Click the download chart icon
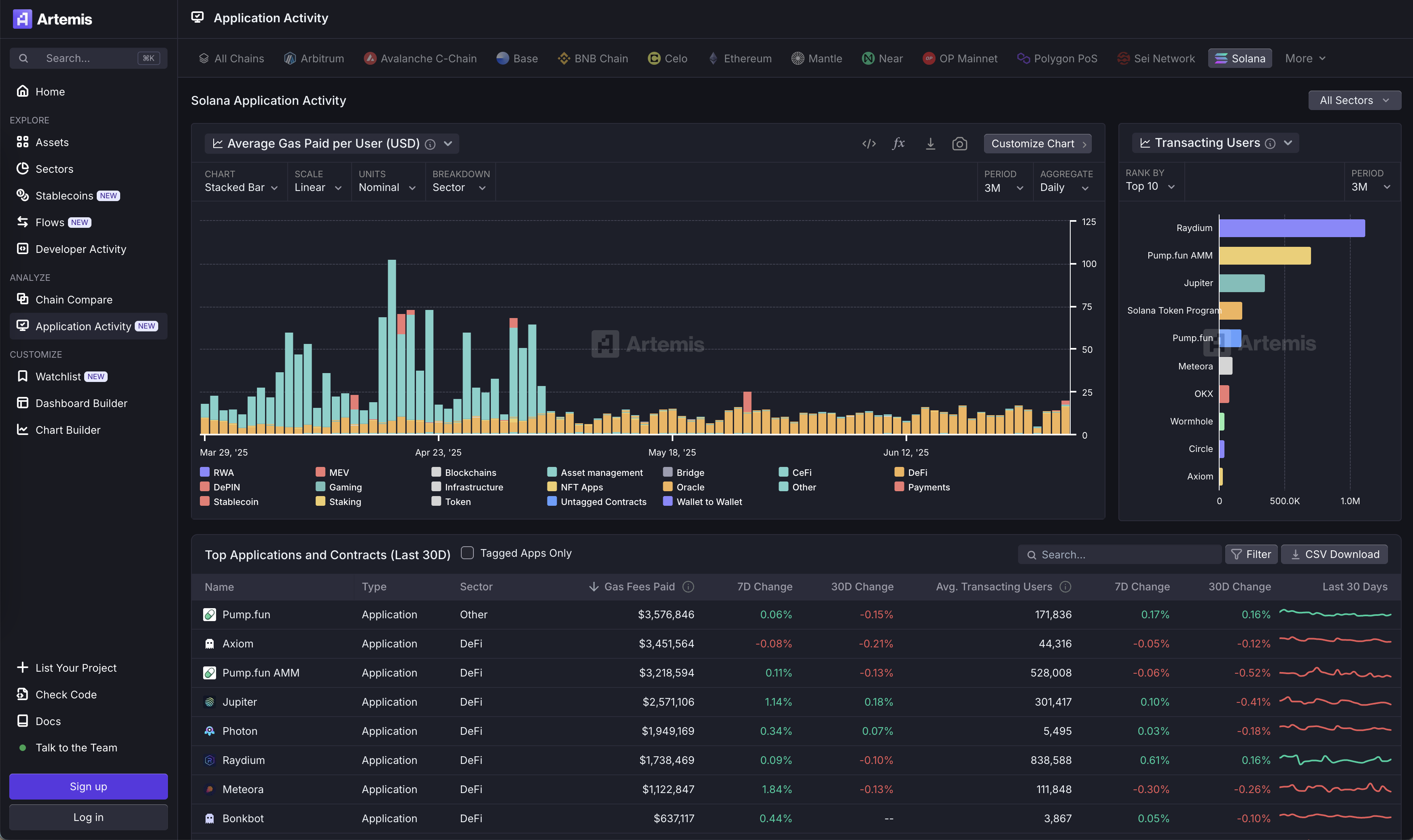 [x=930, y=144]
